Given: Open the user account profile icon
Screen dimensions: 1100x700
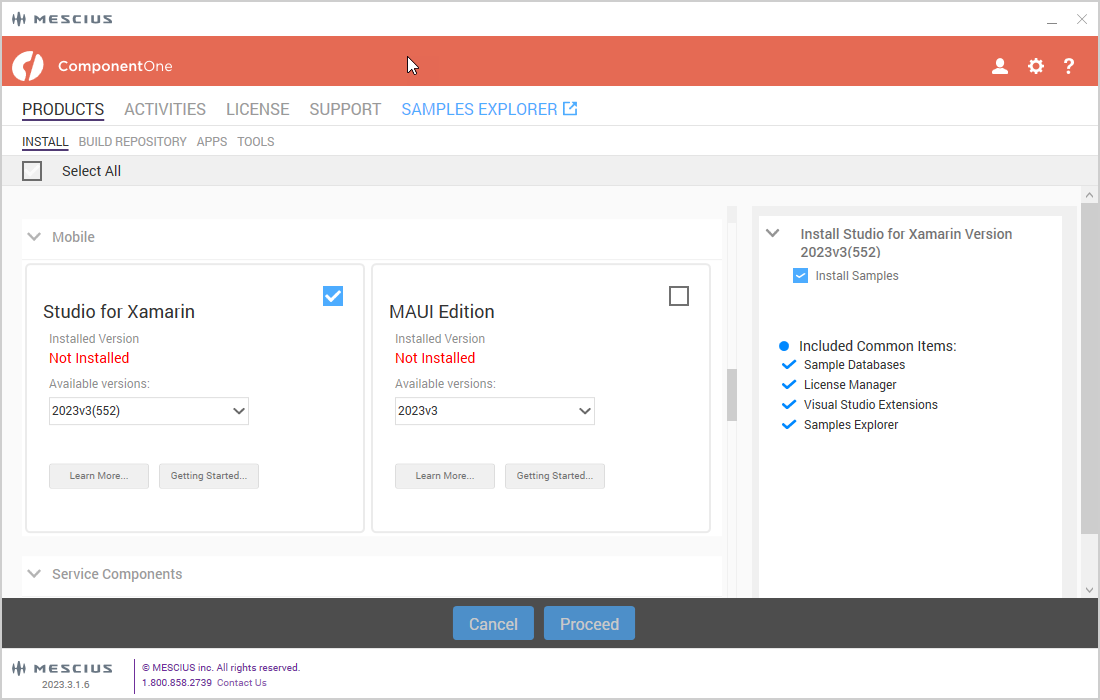Looking at the screenshot, I should tap(999, 66).
